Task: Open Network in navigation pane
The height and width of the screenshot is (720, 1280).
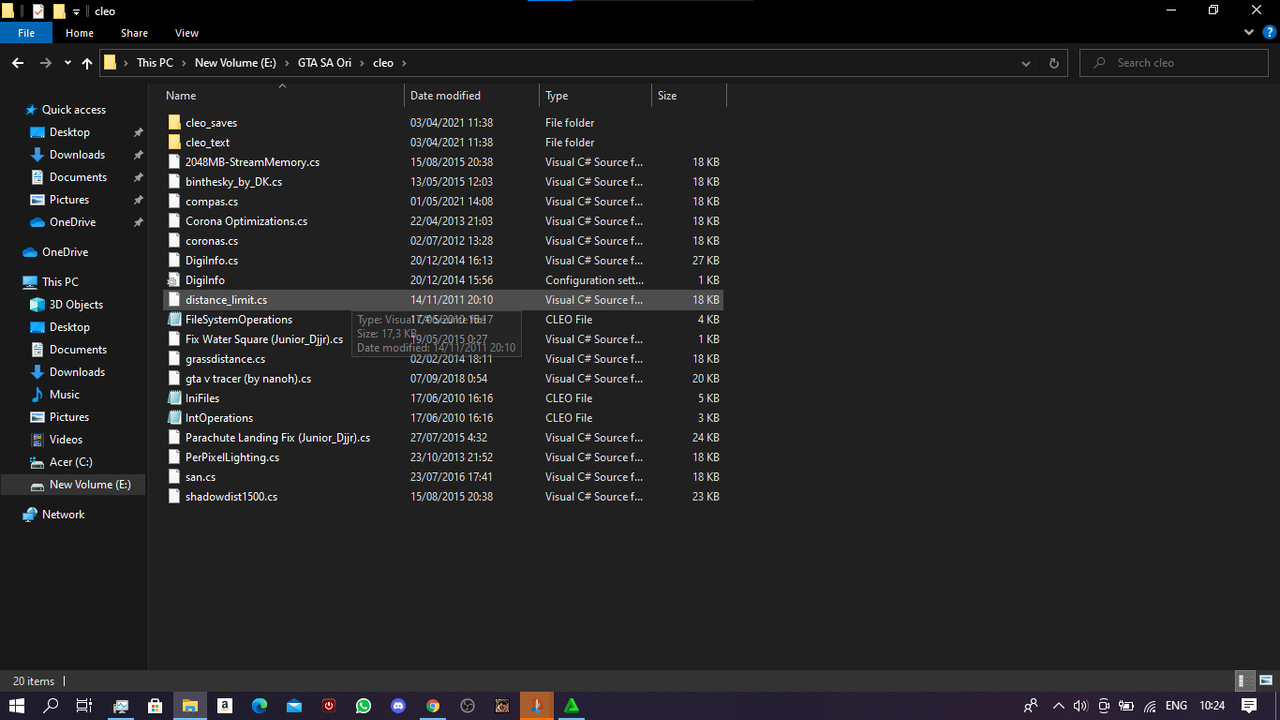Action: 63,515
